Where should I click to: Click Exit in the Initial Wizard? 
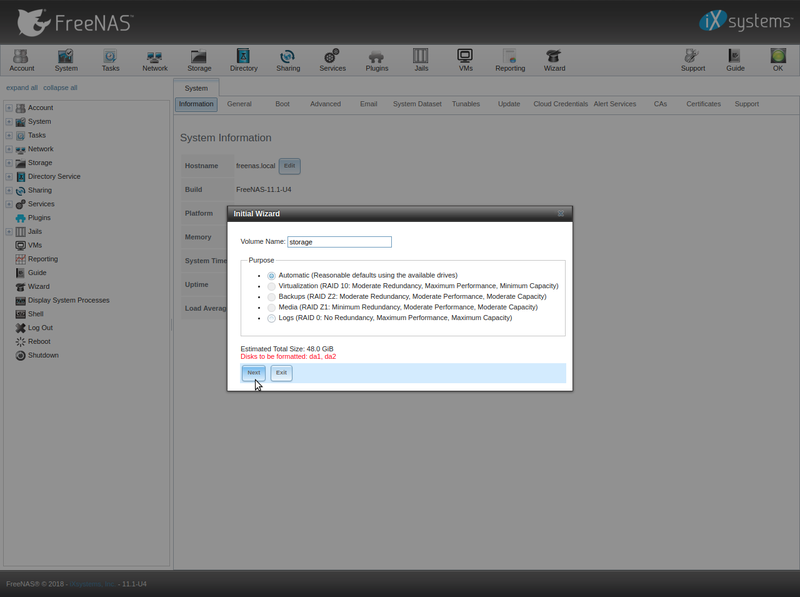click(281, 373)
